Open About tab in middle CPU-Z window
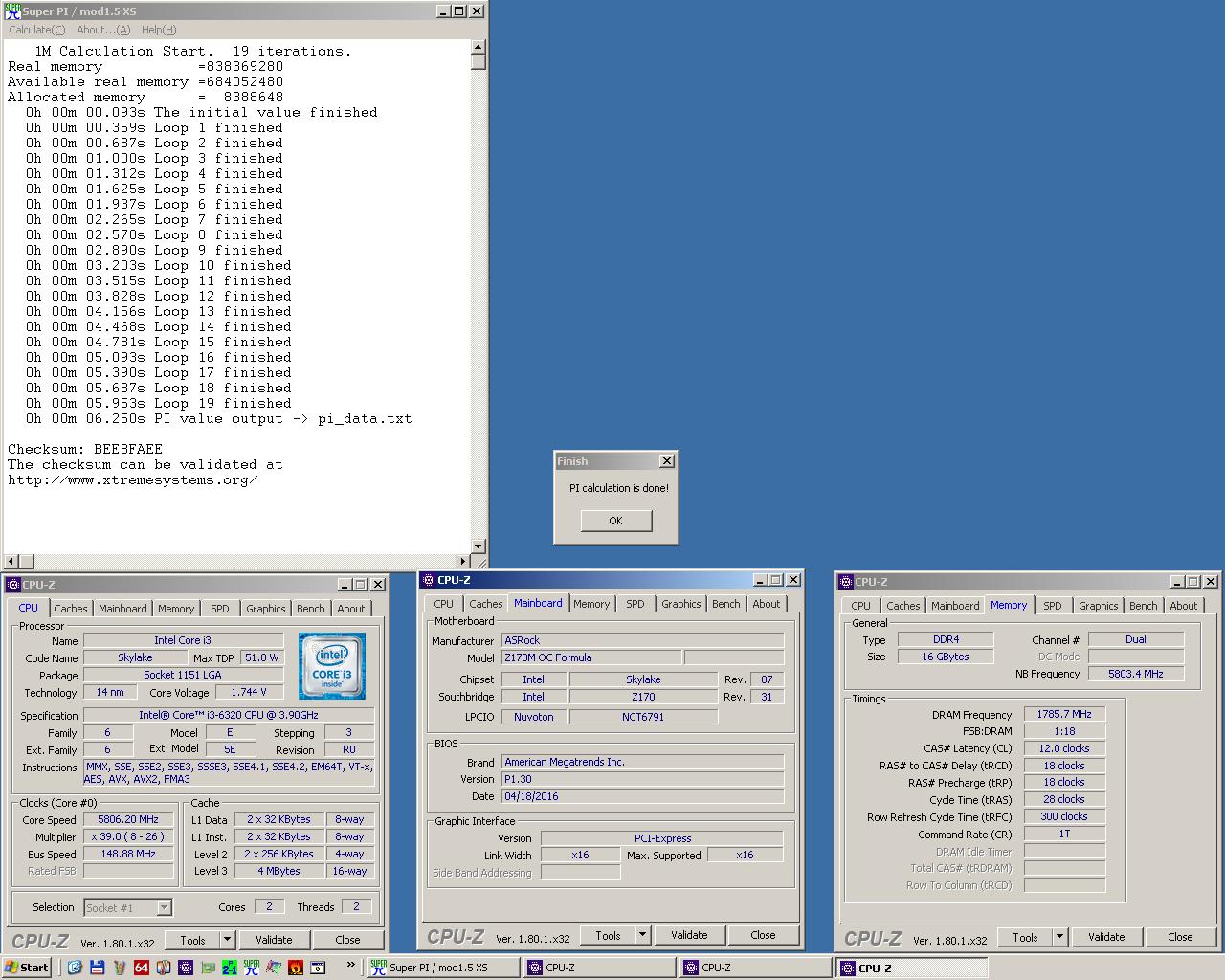The height and width of the screenshot is (980, 1225). point(766,604)
